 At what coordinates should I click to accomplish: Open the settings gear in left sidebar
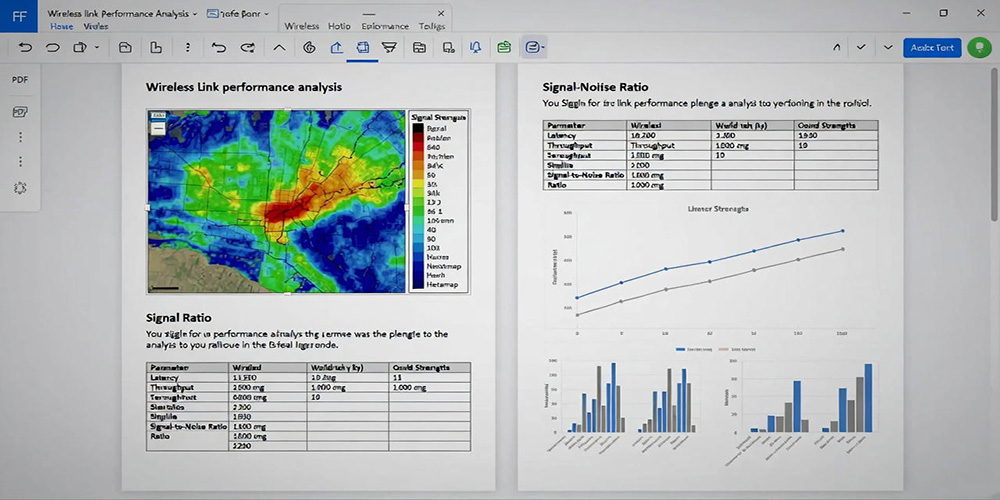(20, 188)
